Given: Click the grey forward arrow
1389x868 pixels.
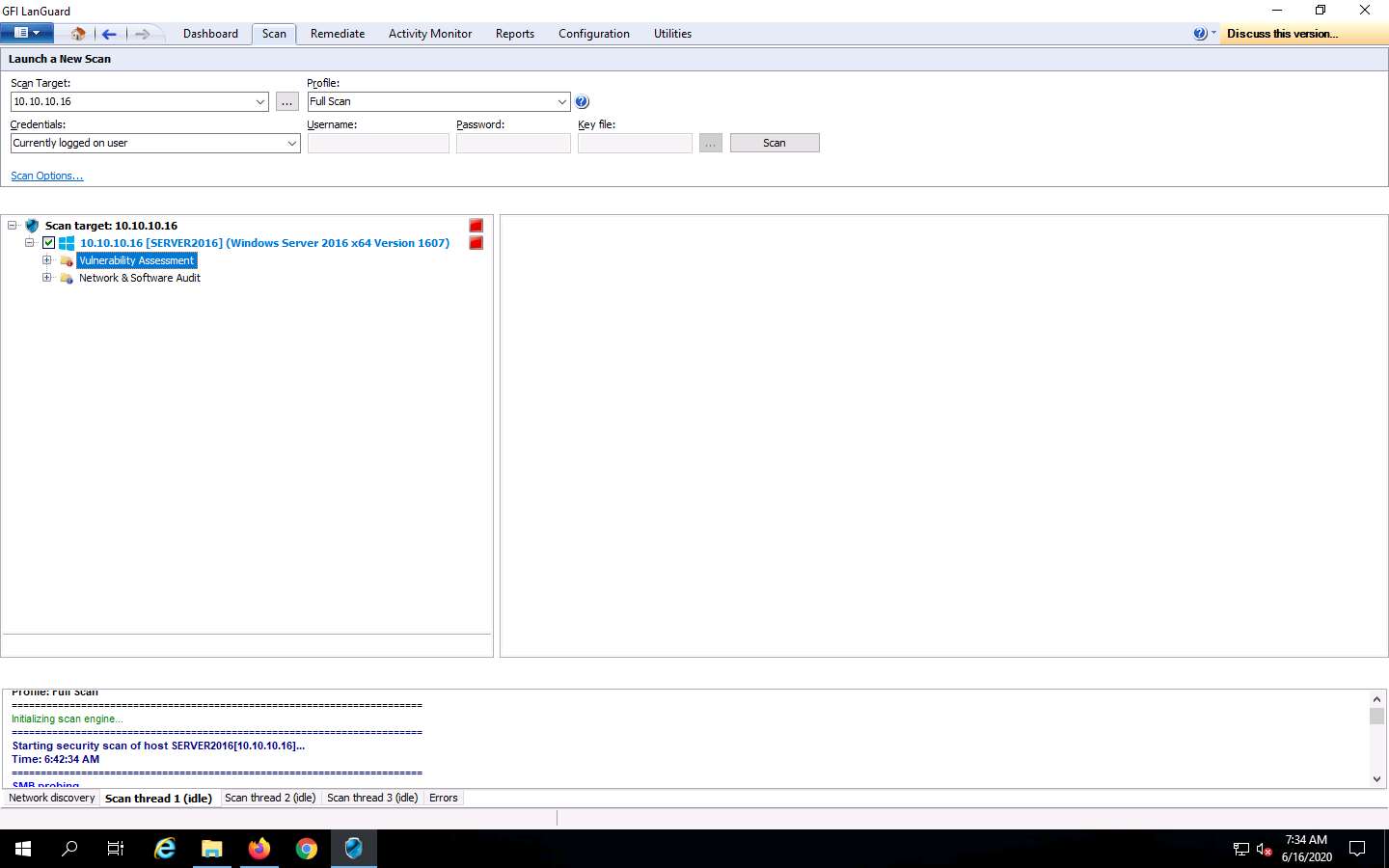Looking at the screenshot, I should pyautogui.click(x=142, y=34).
